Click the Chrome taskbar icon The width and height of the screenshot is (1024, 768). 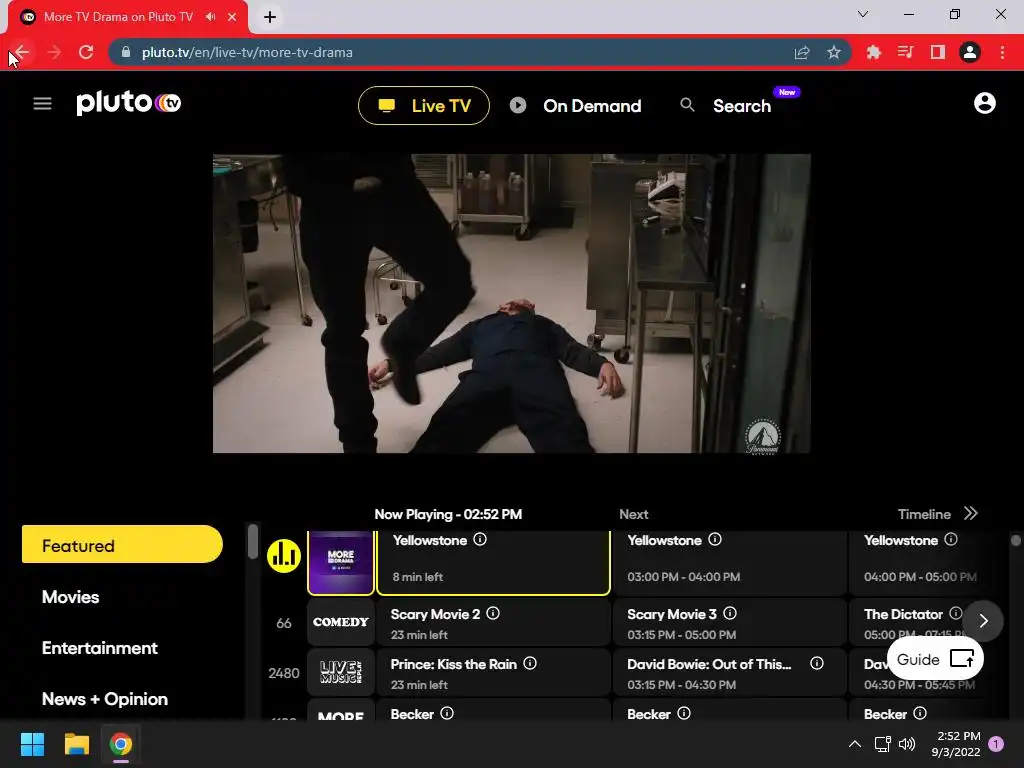point(121,744)
